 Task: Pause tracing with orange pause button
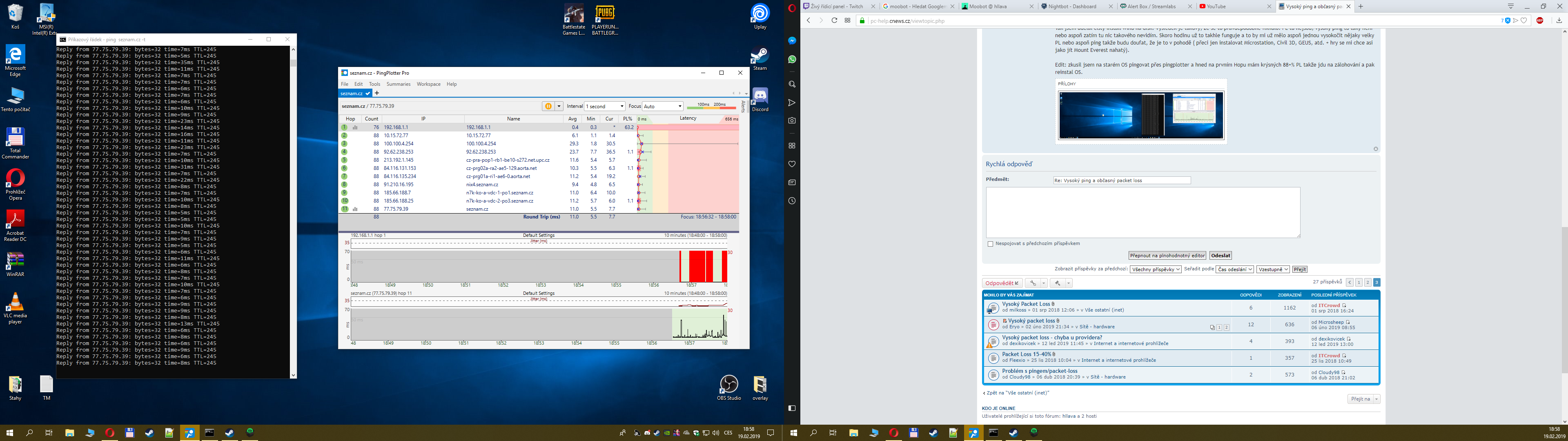coord(548,106)
